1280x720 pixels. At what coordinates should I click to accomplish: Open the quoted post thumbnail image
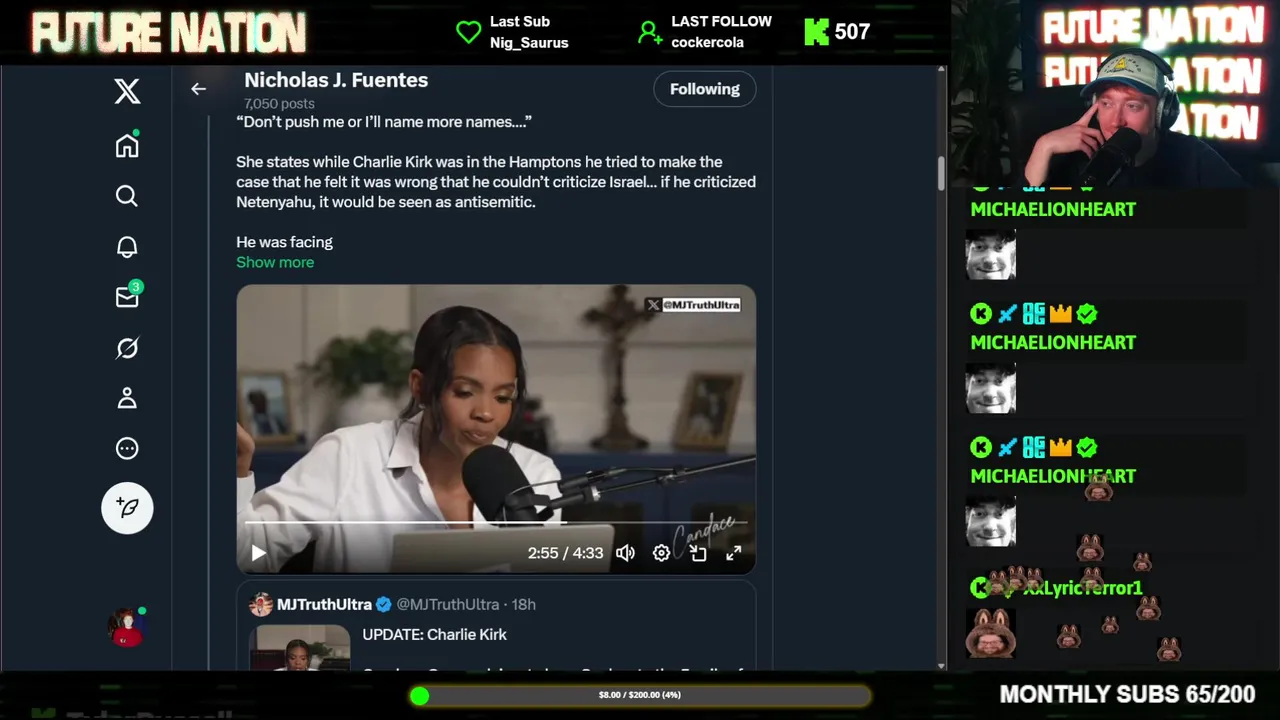(x=299, y=647)
